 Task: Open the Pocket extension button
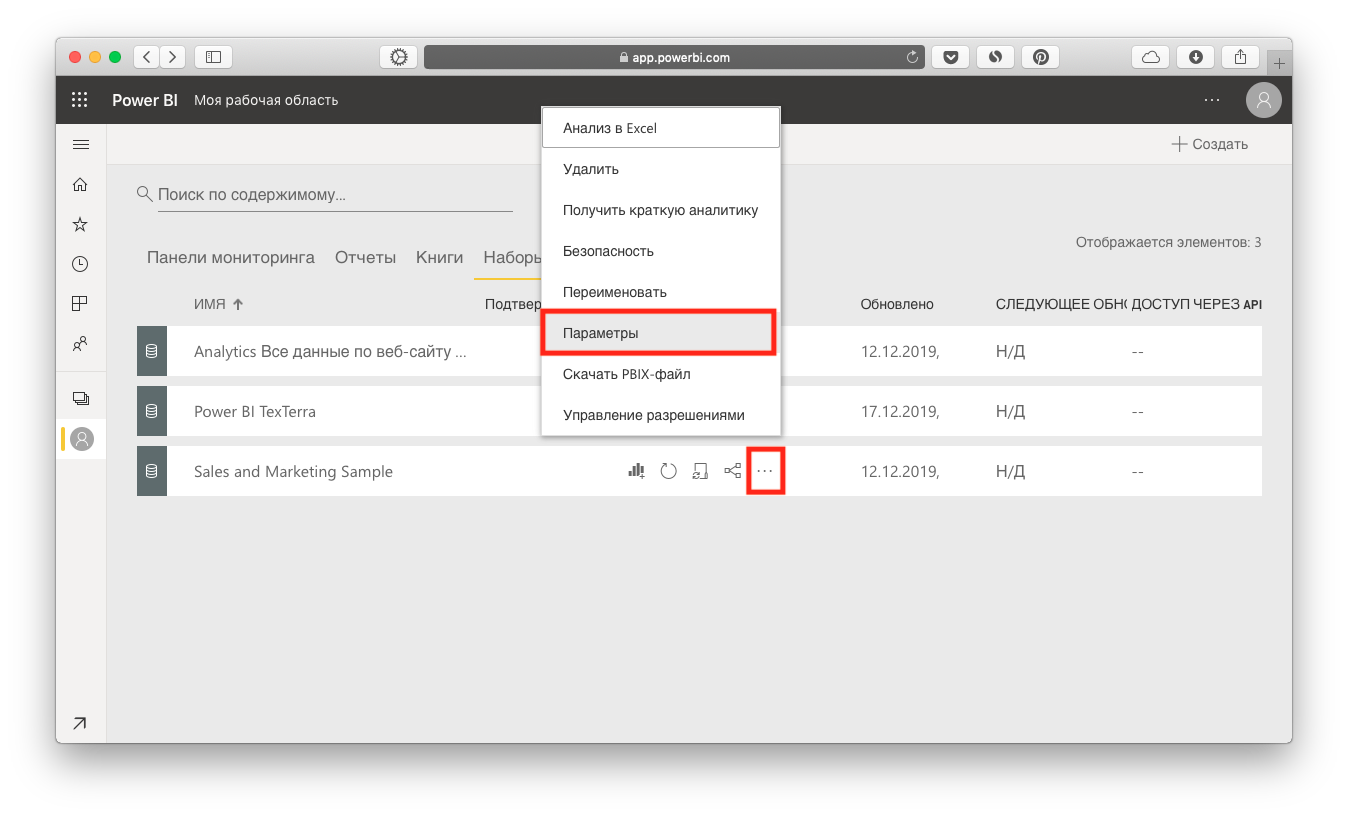[x=950, y=57]
